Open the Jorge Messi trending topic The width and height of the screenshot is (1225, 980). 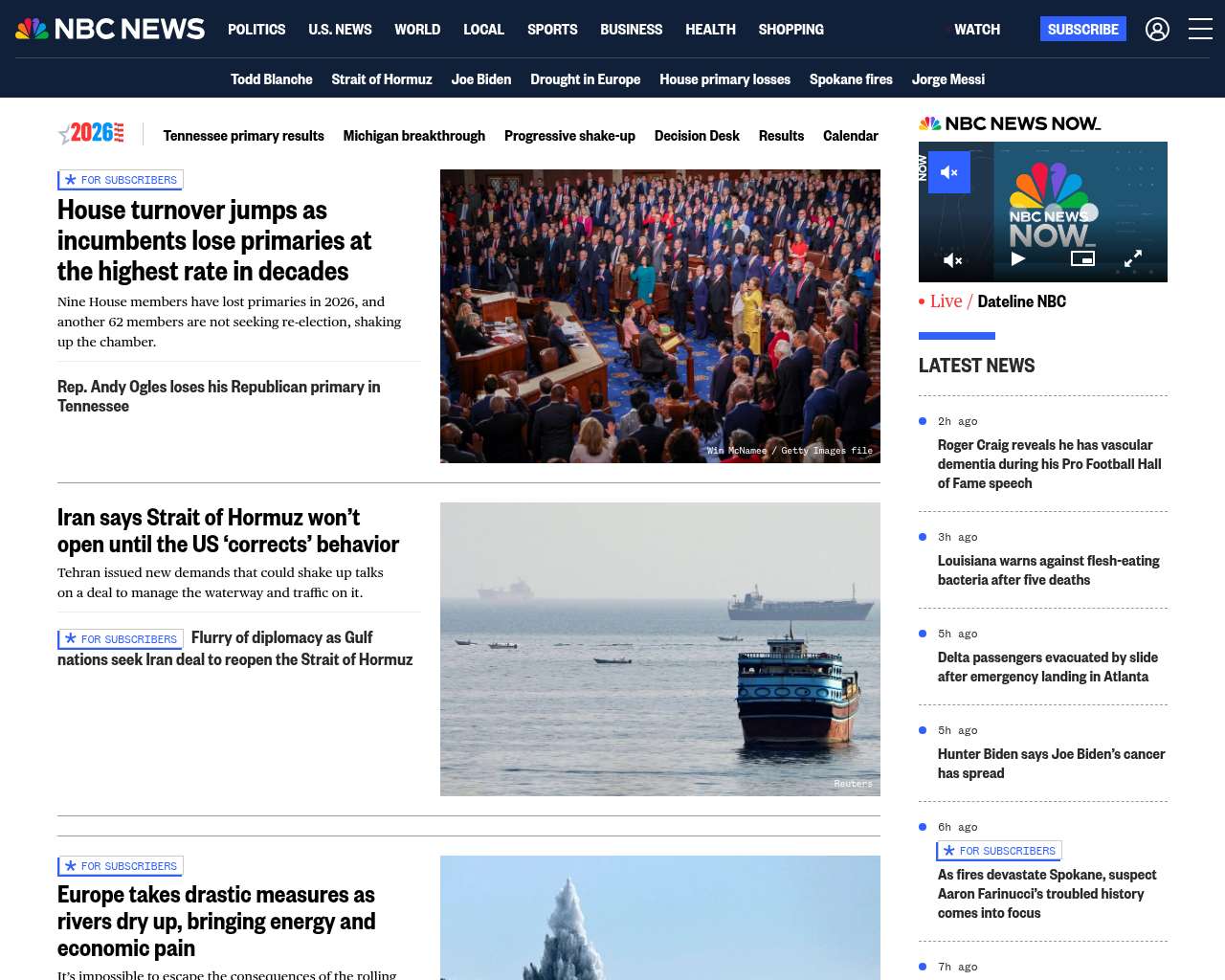948,79
